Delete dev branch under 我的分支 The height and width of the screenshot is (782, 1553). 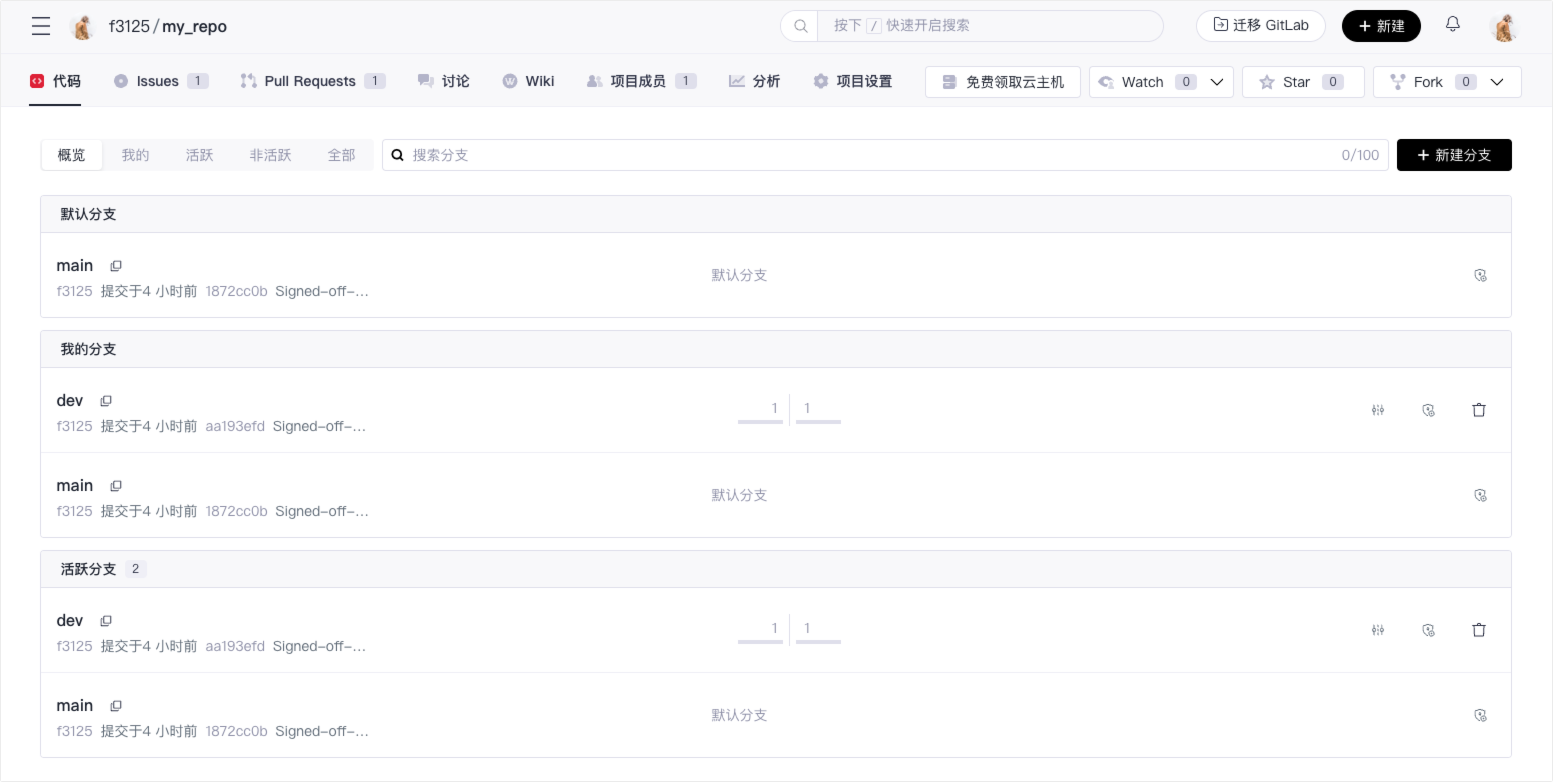click(1479, 410)
